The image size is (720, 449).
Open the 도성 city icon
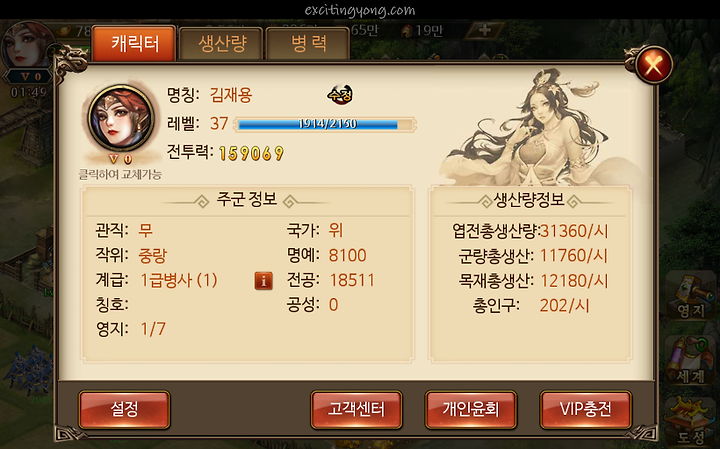click(690, 421)
